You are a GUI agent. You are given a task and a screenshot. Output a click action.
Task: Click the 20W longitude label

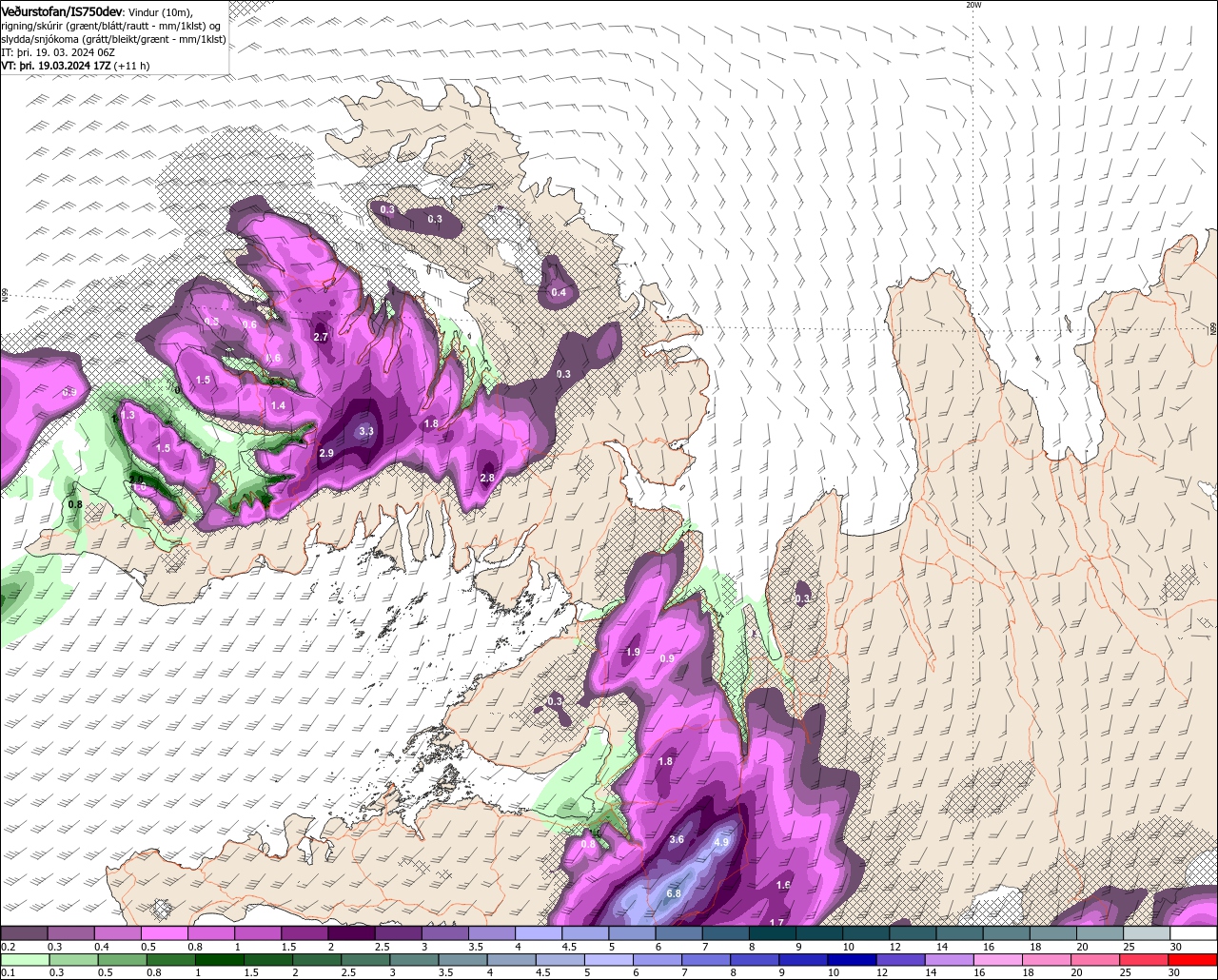pos(972,5)
